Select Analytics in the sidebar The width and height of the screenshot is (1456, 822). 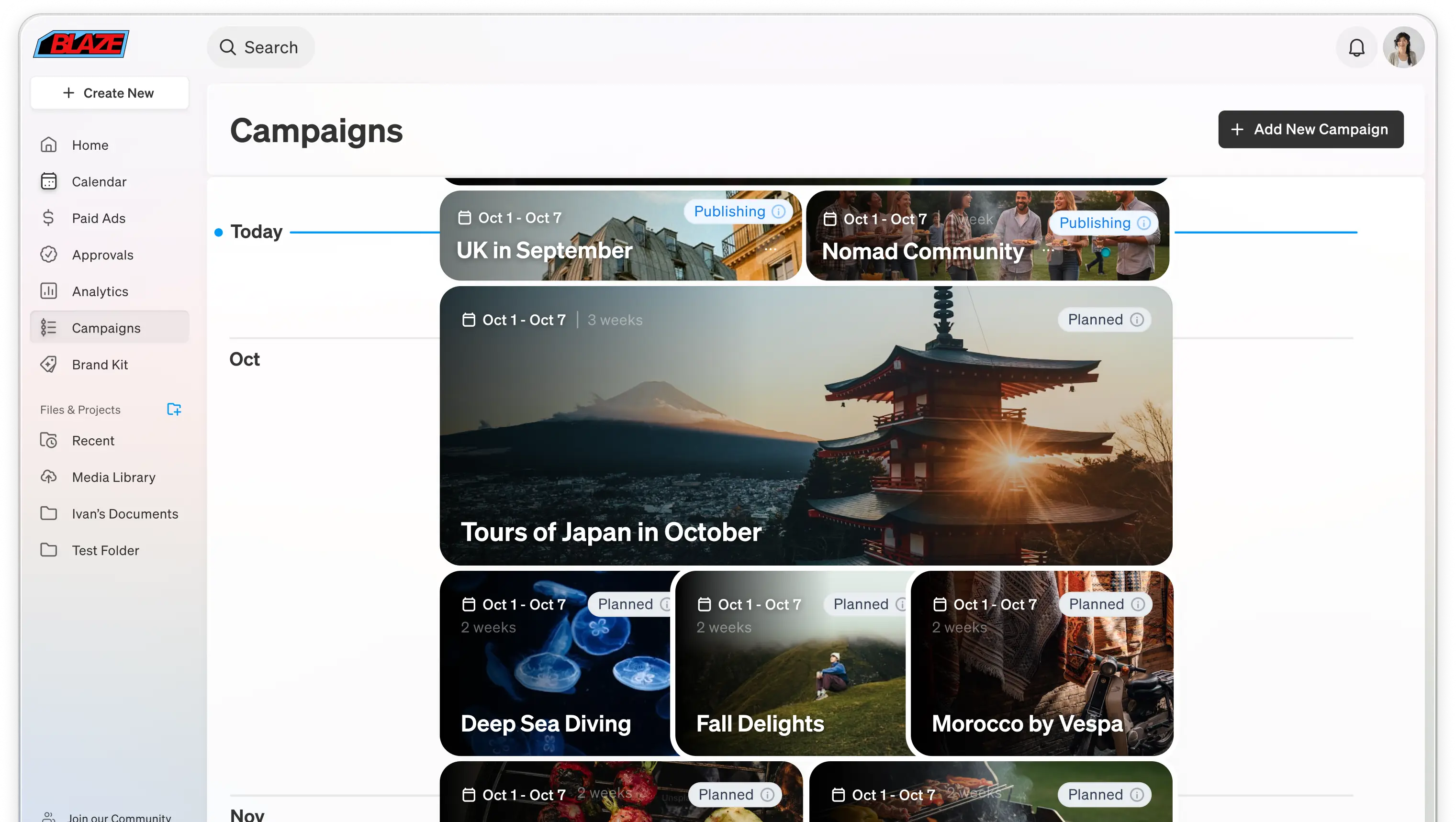tap(100, 291)
